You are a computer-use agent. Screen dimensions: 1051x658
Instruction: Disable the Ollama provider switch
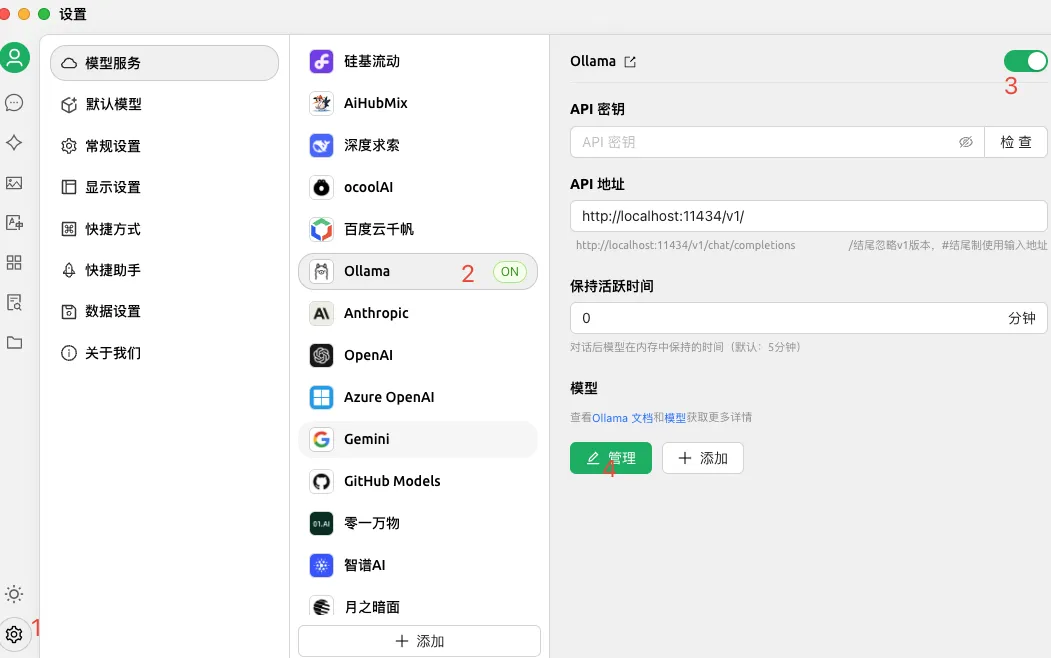(1026, 61)
